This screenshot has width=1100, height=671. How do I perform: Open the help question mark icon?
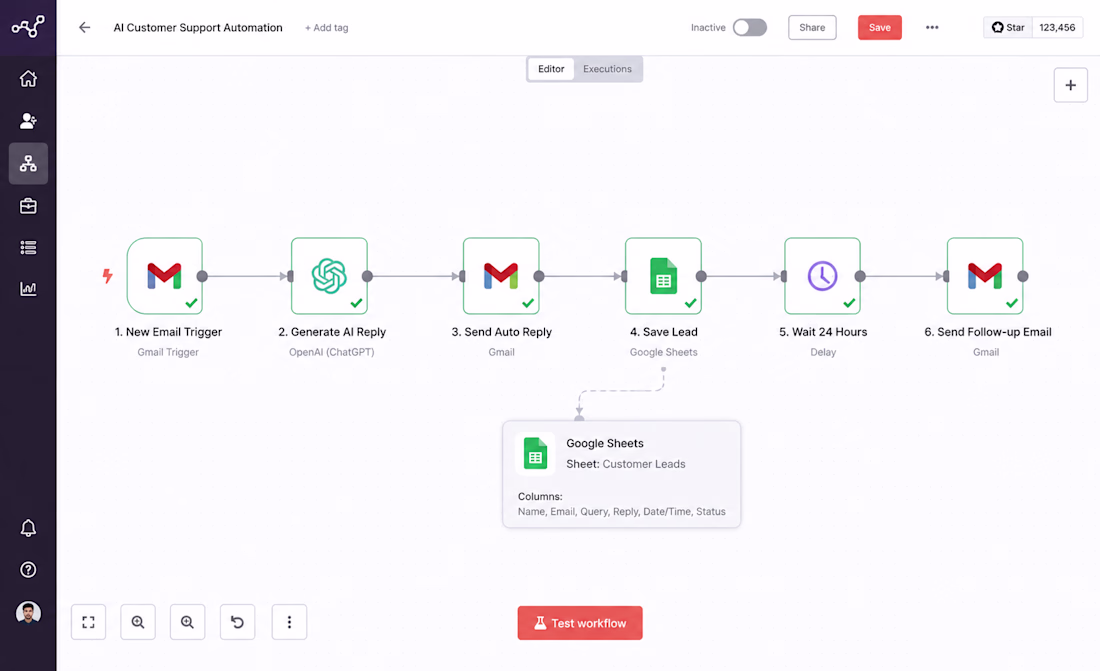(28, 569)
